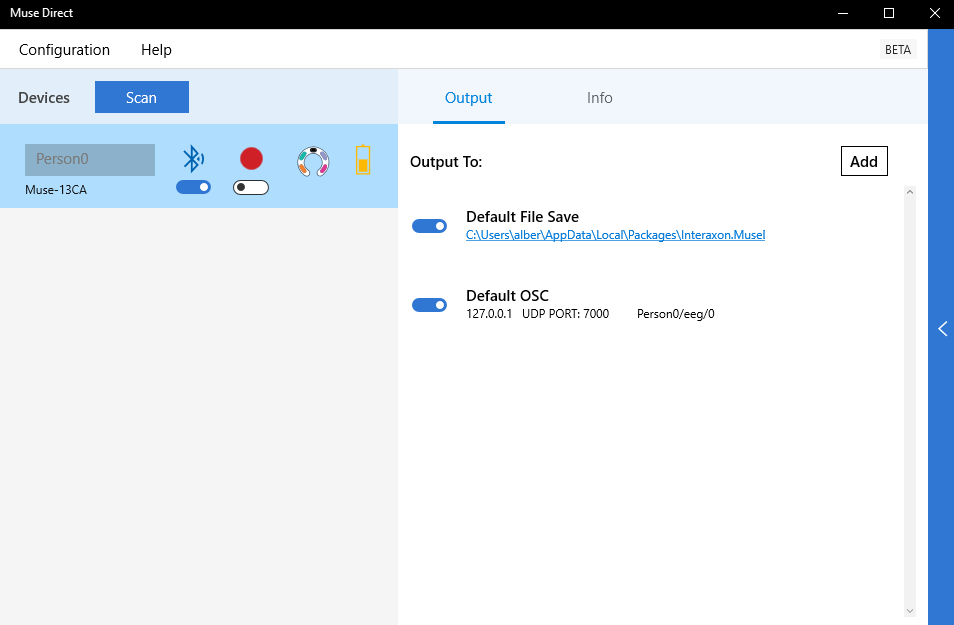Image resolution: width=954 pixels, height=625 pixels.
Task: Click the Person0 name input field
Action: pyautogui.click(x=90, y=159)
